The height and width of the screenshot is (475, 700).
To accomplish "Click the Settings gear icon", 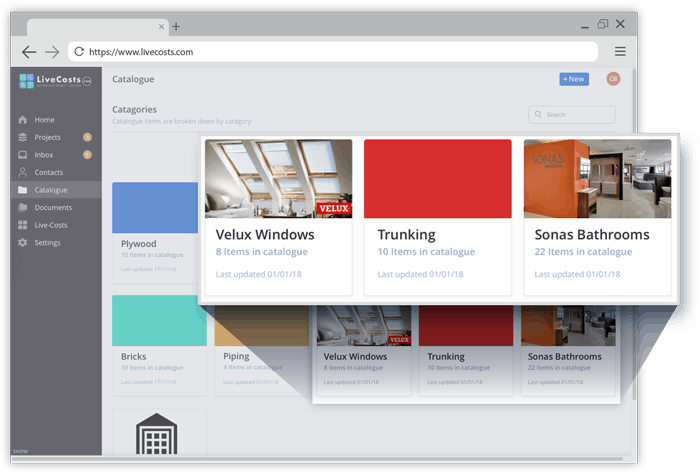I will 23,242.
